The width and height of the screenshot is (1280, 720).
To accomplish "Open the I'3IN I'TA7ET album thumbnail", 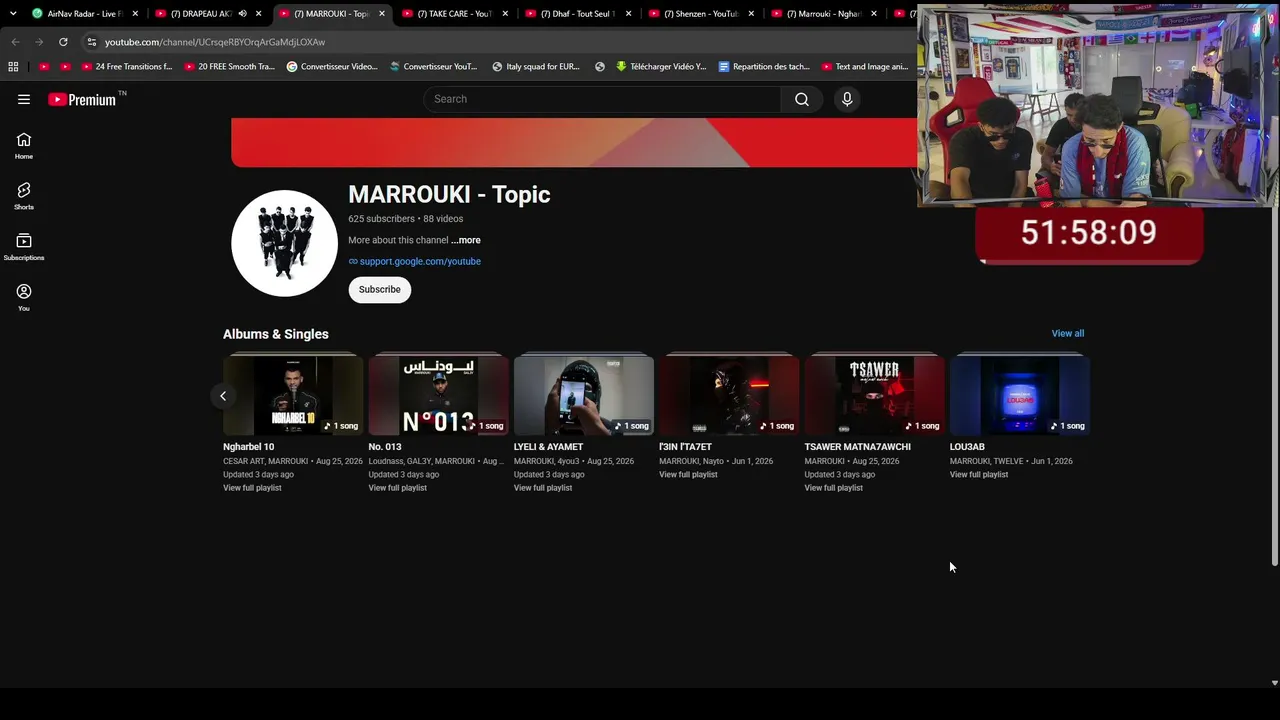I will (729, 396).
